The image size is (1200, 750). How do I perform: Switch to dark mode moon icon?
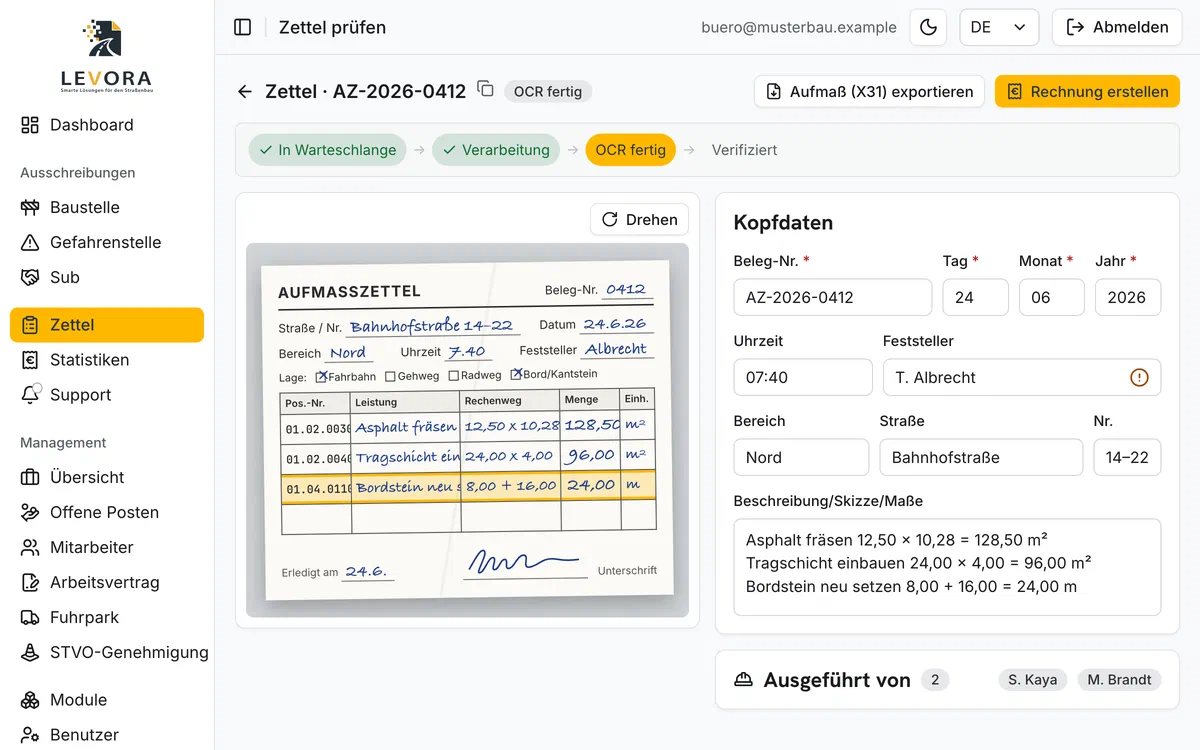928,27
